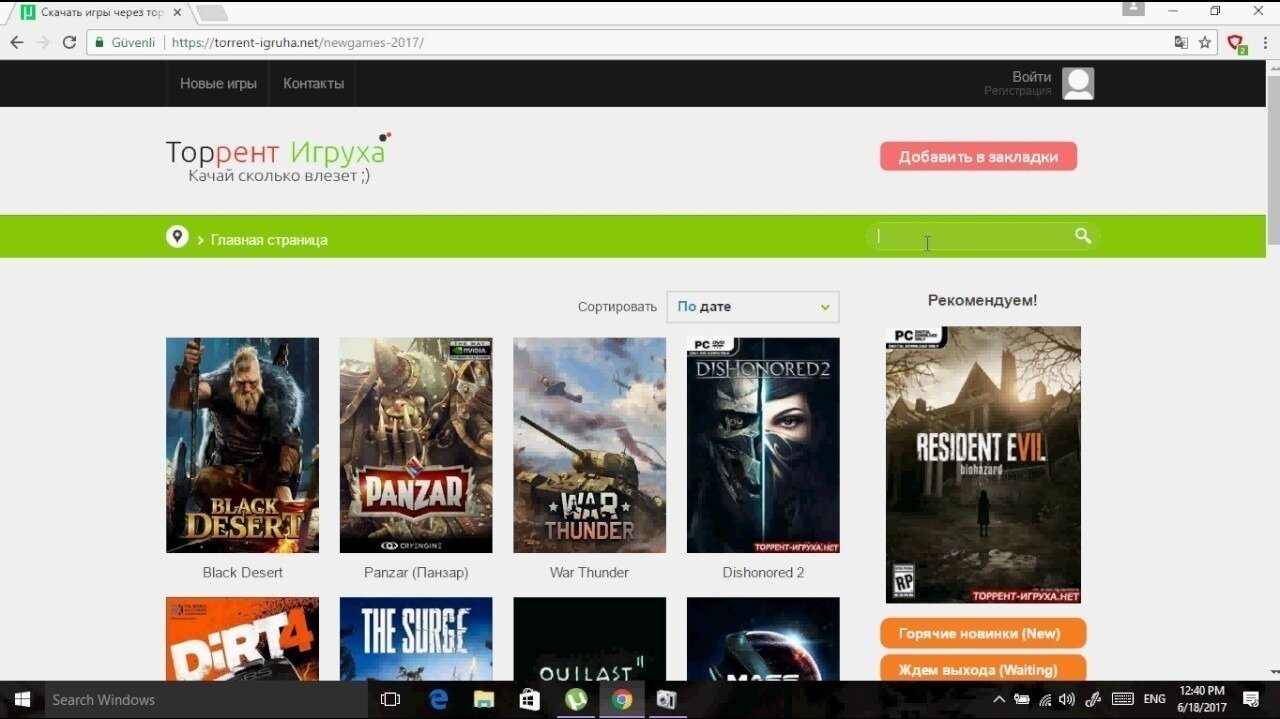Viewport: 1280px width, 719px height.
Task: Click the Добавить в закладки button
Action: [x=977, y=157]
